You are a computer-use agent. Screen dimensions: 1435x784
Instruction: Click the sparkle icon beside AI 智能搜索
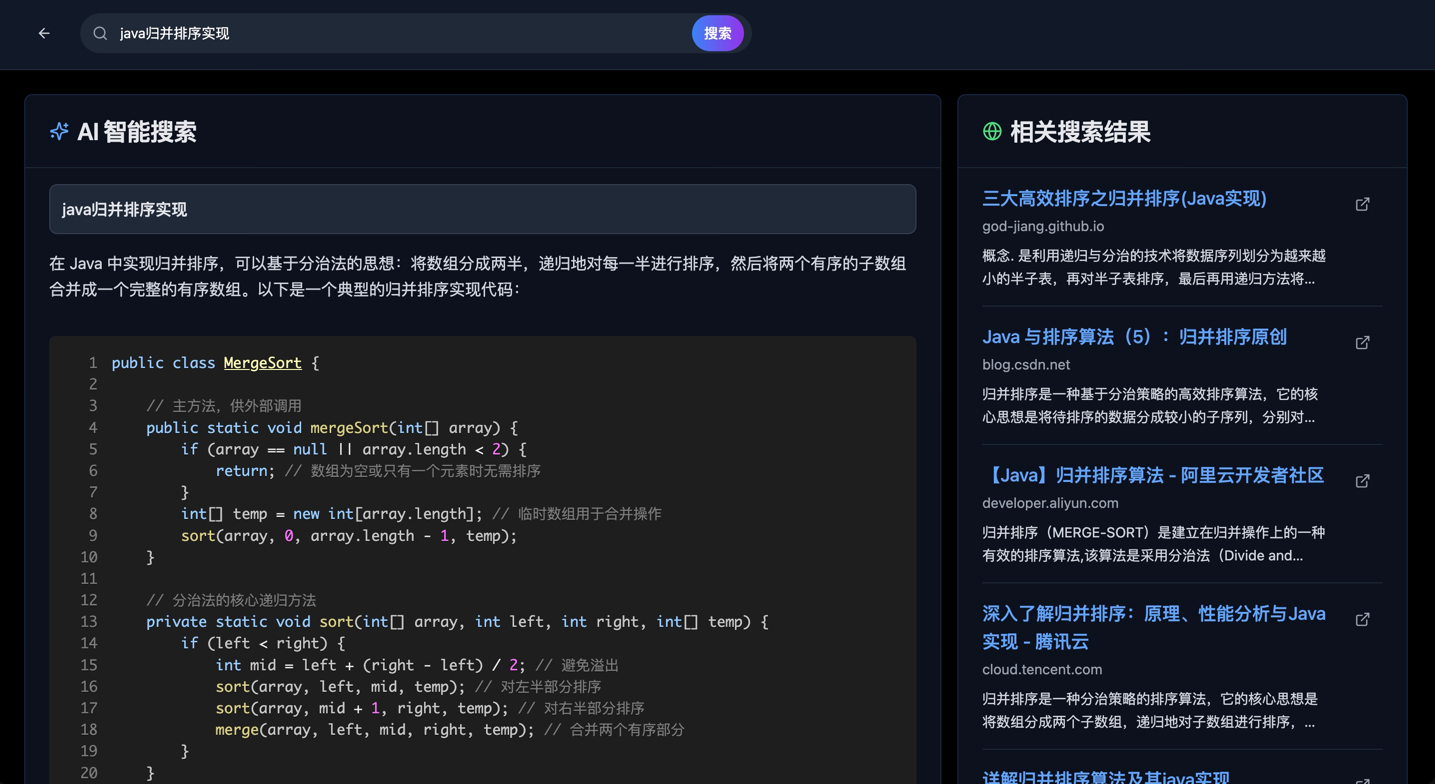click(x=59, y=131)
